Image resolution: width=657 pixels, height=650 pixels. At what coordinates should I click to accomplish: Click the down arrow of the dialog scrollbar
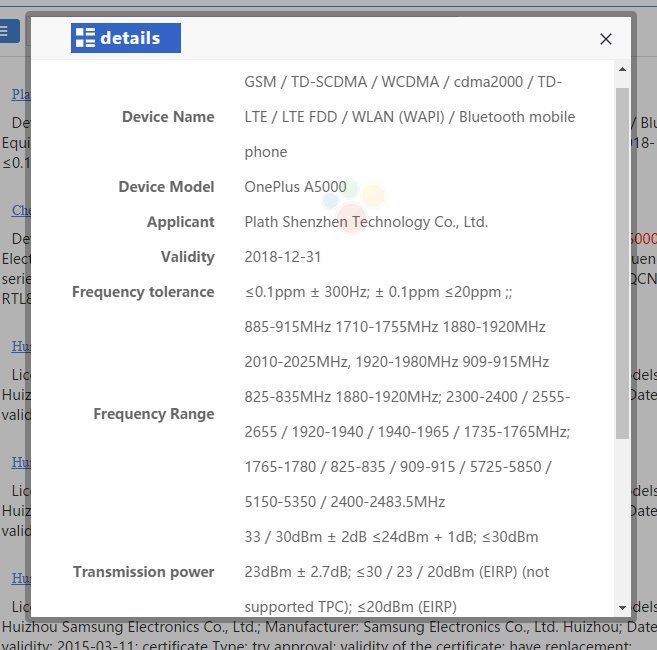[622, 607]
